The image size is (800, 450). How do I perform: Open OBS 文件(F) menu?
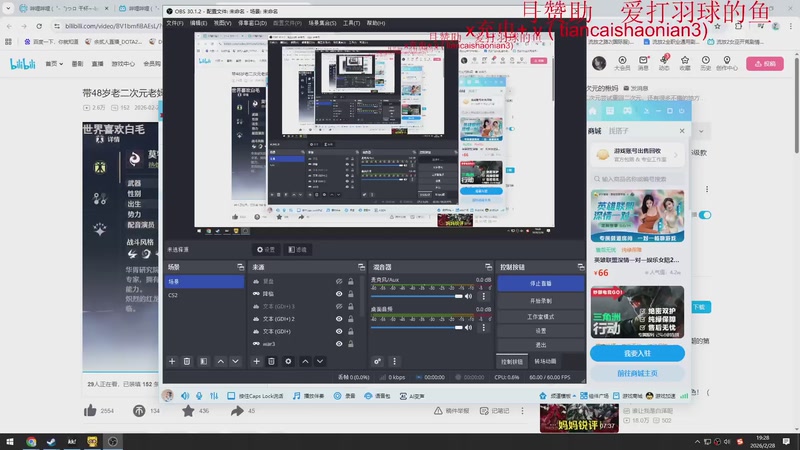coord(174,23)
